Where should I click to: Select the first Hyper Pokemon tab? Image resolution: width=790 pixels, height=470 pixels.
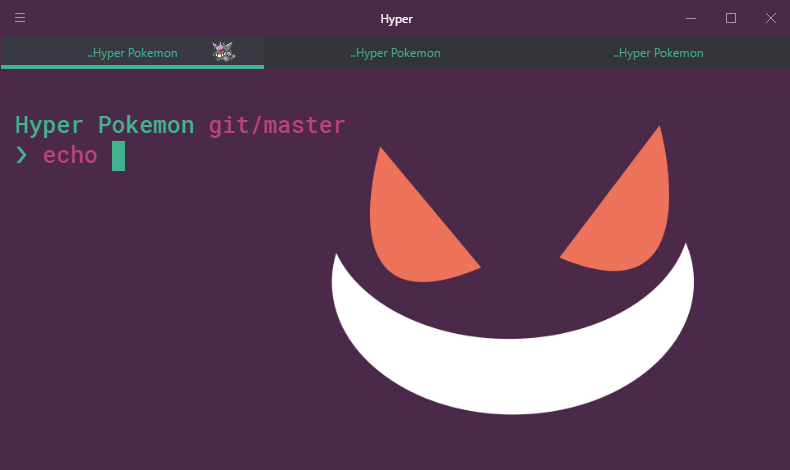132,53
